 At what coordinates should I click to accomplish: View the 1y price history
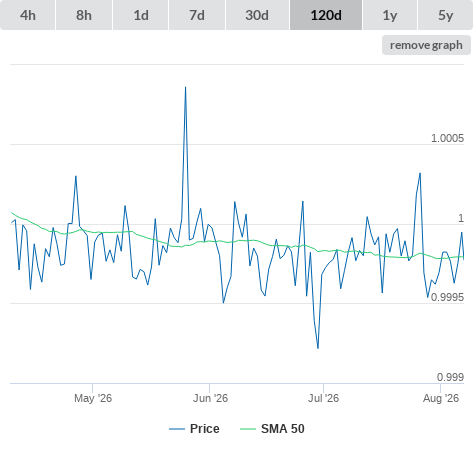pyautogui.click(x=390, y=15)
